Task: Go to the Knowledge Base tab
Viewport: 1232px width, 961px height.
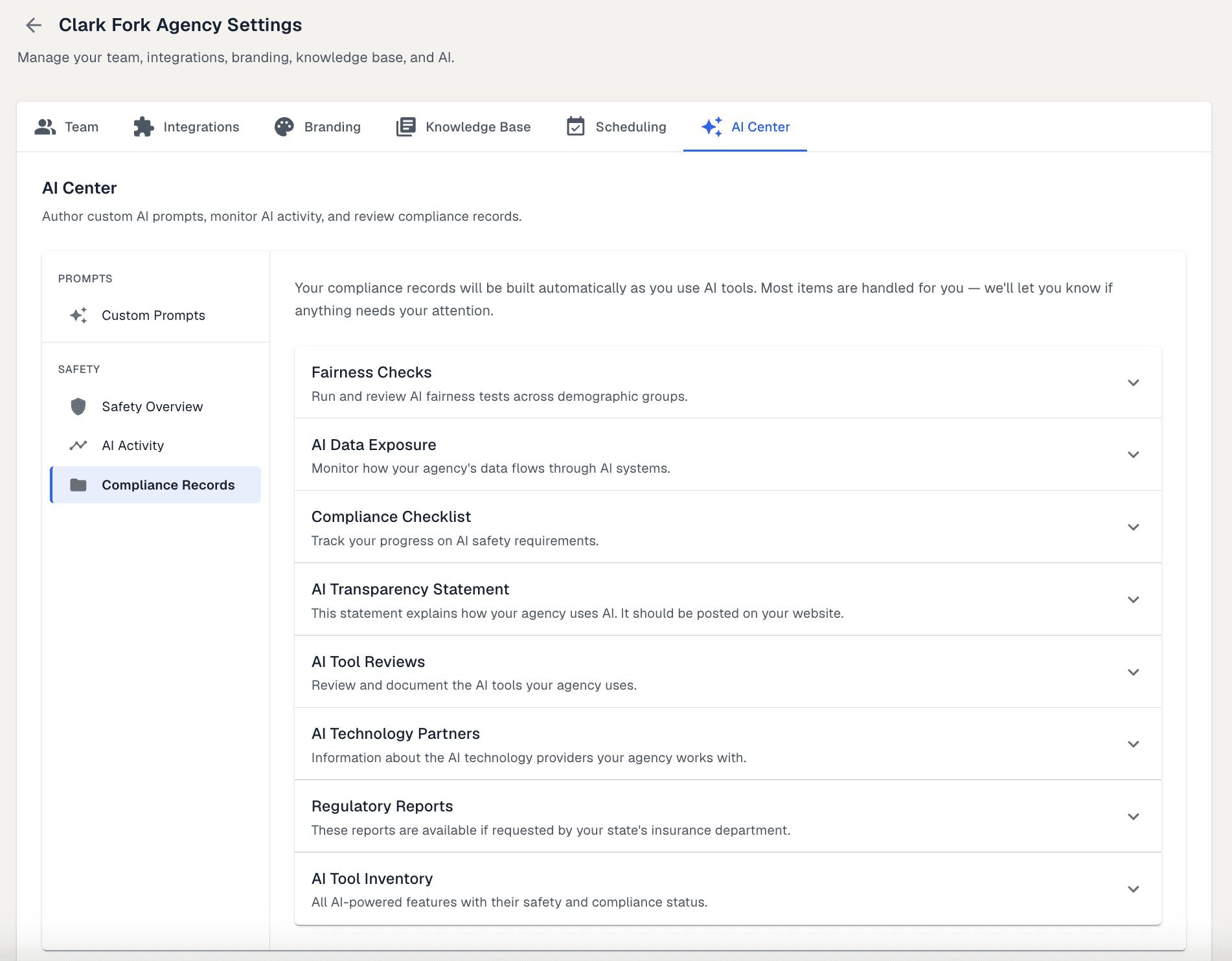Action: coord(463,127)
